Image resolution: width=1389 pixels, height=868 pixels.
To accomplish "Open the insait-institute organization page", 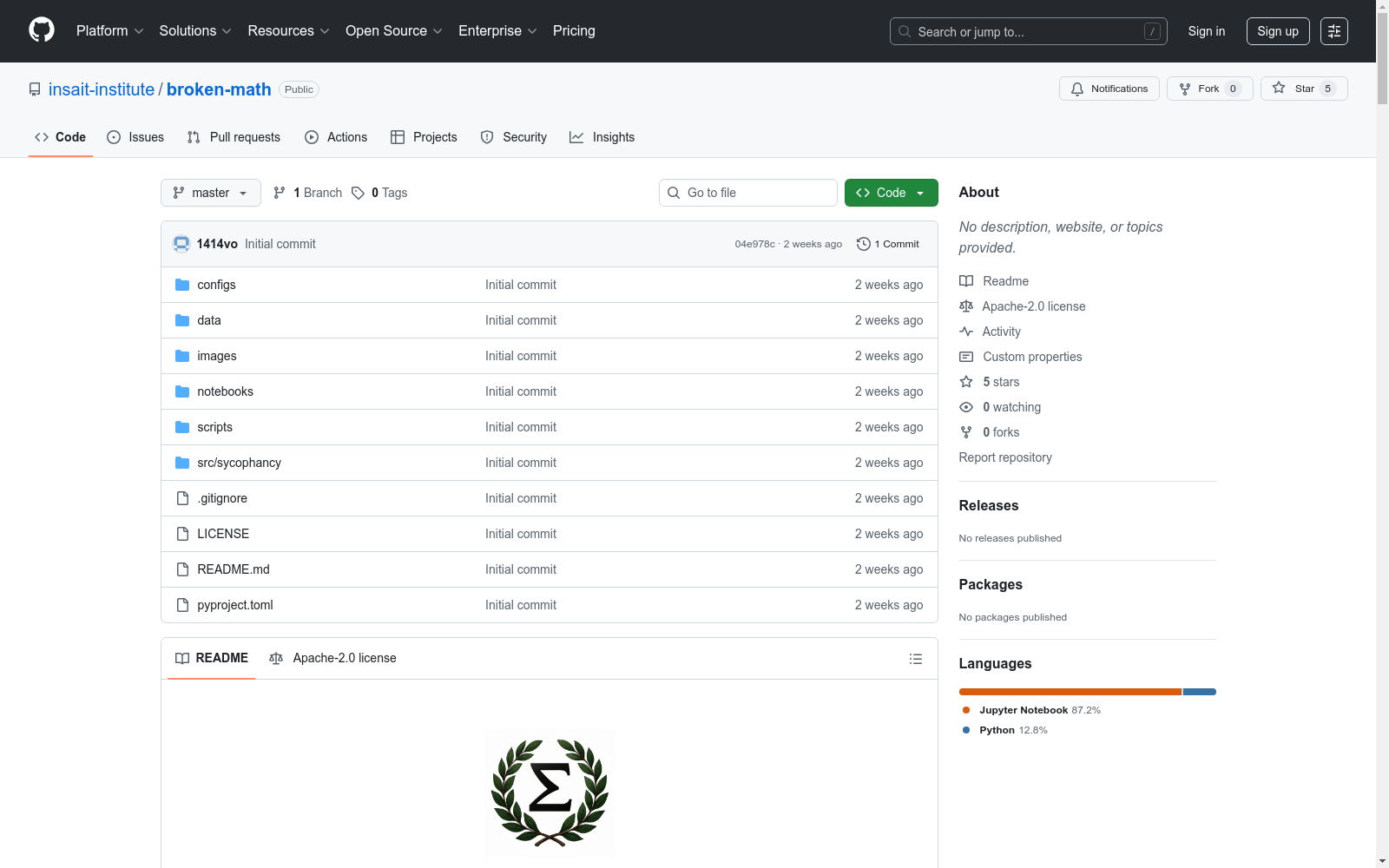I will [x=102, y=89].
